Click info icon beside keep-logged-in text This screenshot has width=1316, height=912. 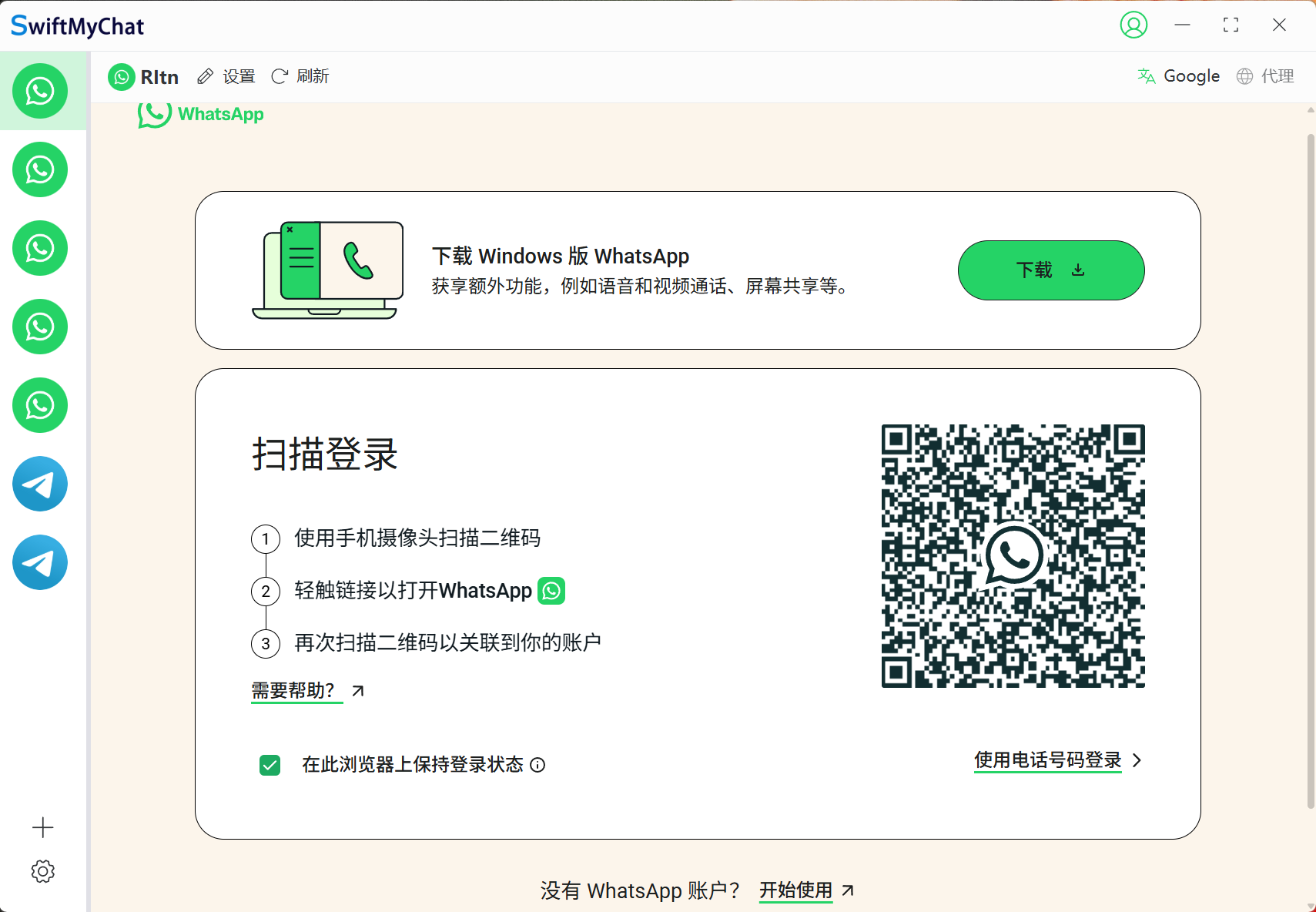pos(538,765)
